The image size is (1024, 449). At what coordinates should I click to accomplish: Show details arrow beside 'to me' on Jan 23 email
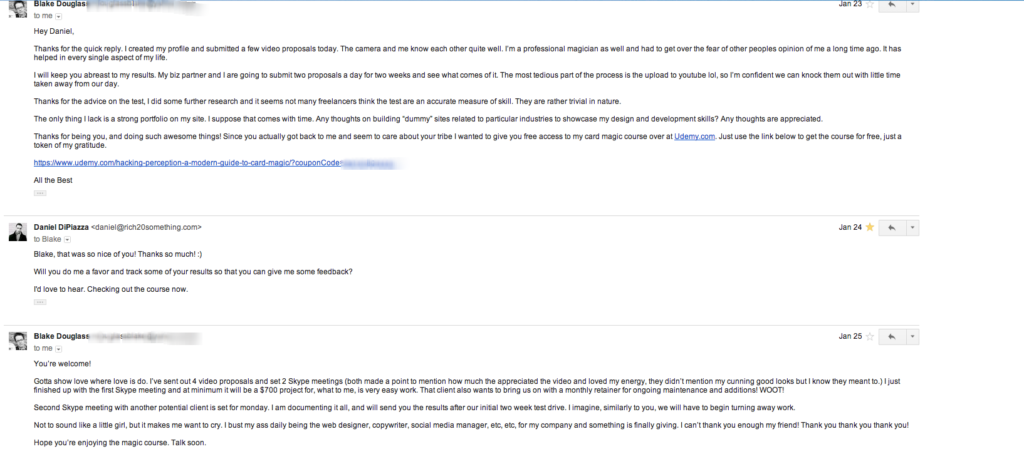[58, 16]
